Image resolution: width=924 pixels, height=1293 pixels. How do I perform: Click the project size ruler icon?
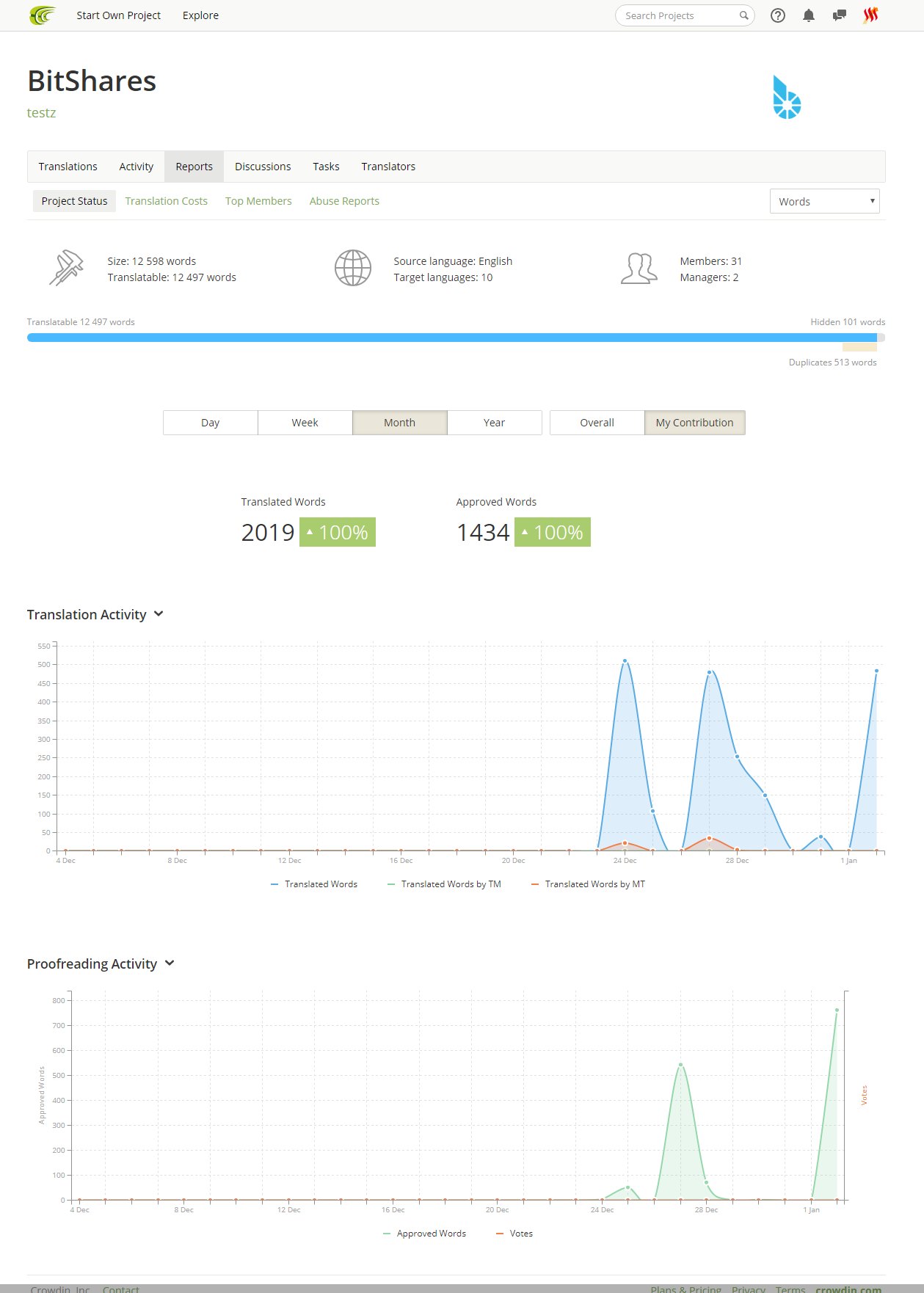(66, 268)
